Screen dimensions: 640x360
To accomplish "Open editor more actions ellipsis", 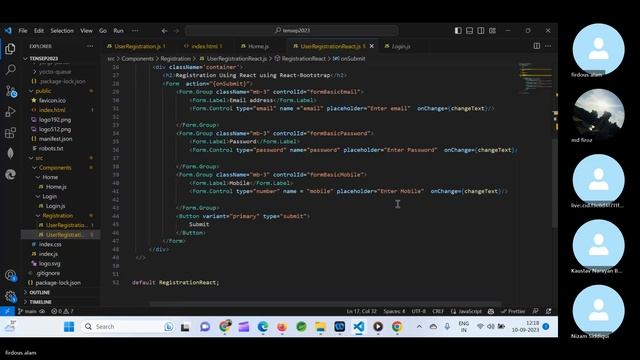I will click(548, 46).
